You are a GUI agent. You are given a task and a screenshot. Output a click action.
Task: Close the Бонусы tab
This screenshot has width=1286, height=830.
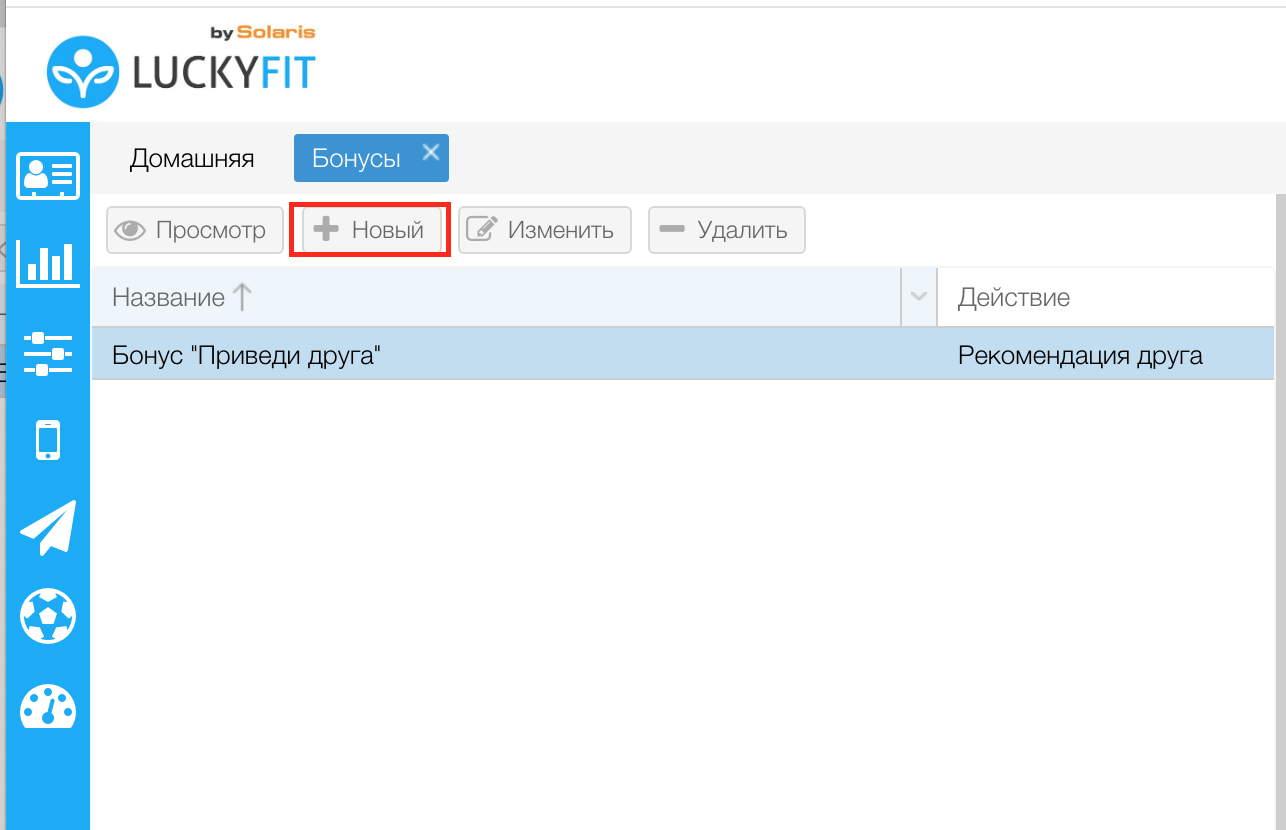(430, 152)
